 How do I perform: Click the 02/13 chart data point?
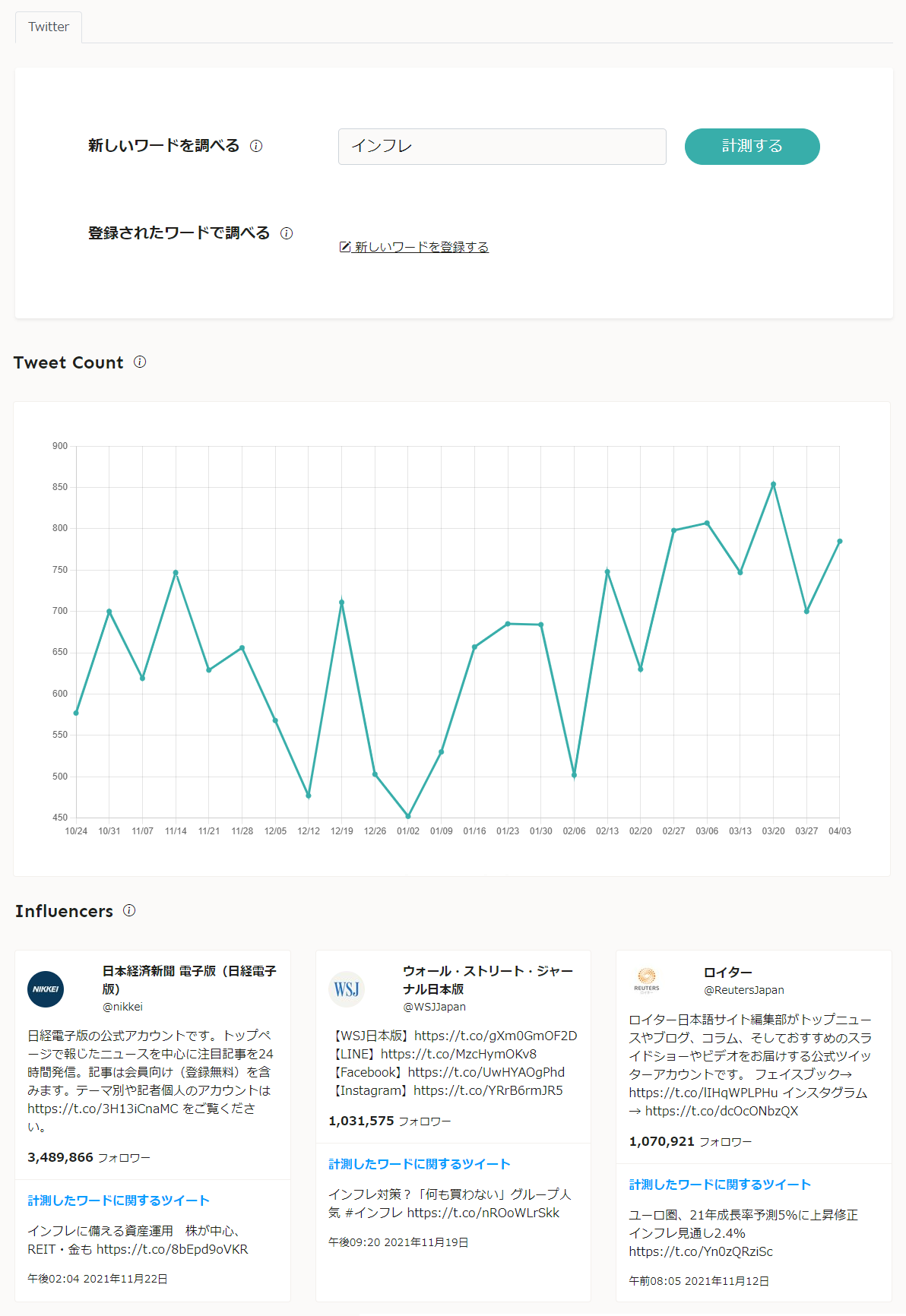pos(607,571)
